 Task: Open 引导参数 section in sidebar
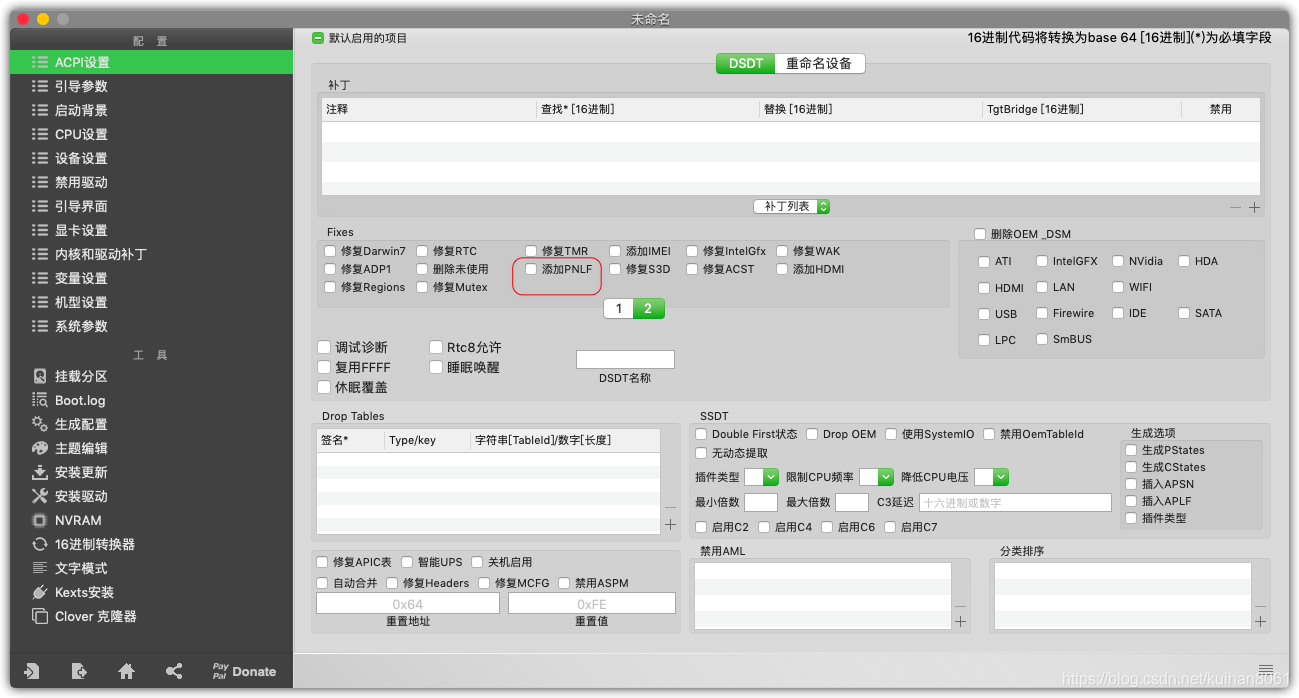pyautogui.click(x=151, y=86)
